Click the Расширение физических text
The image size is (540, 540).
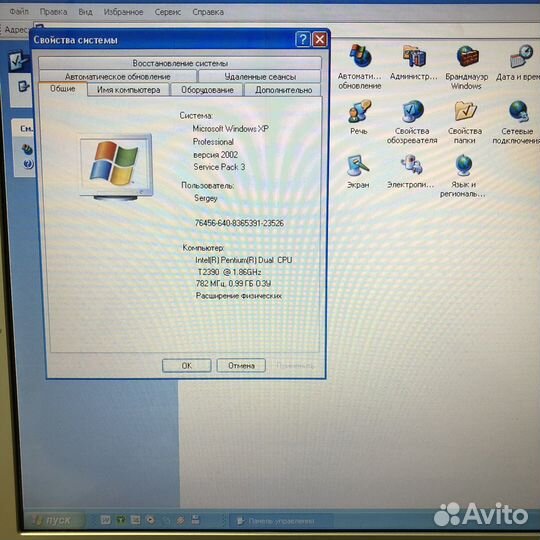tap(239, 296)
